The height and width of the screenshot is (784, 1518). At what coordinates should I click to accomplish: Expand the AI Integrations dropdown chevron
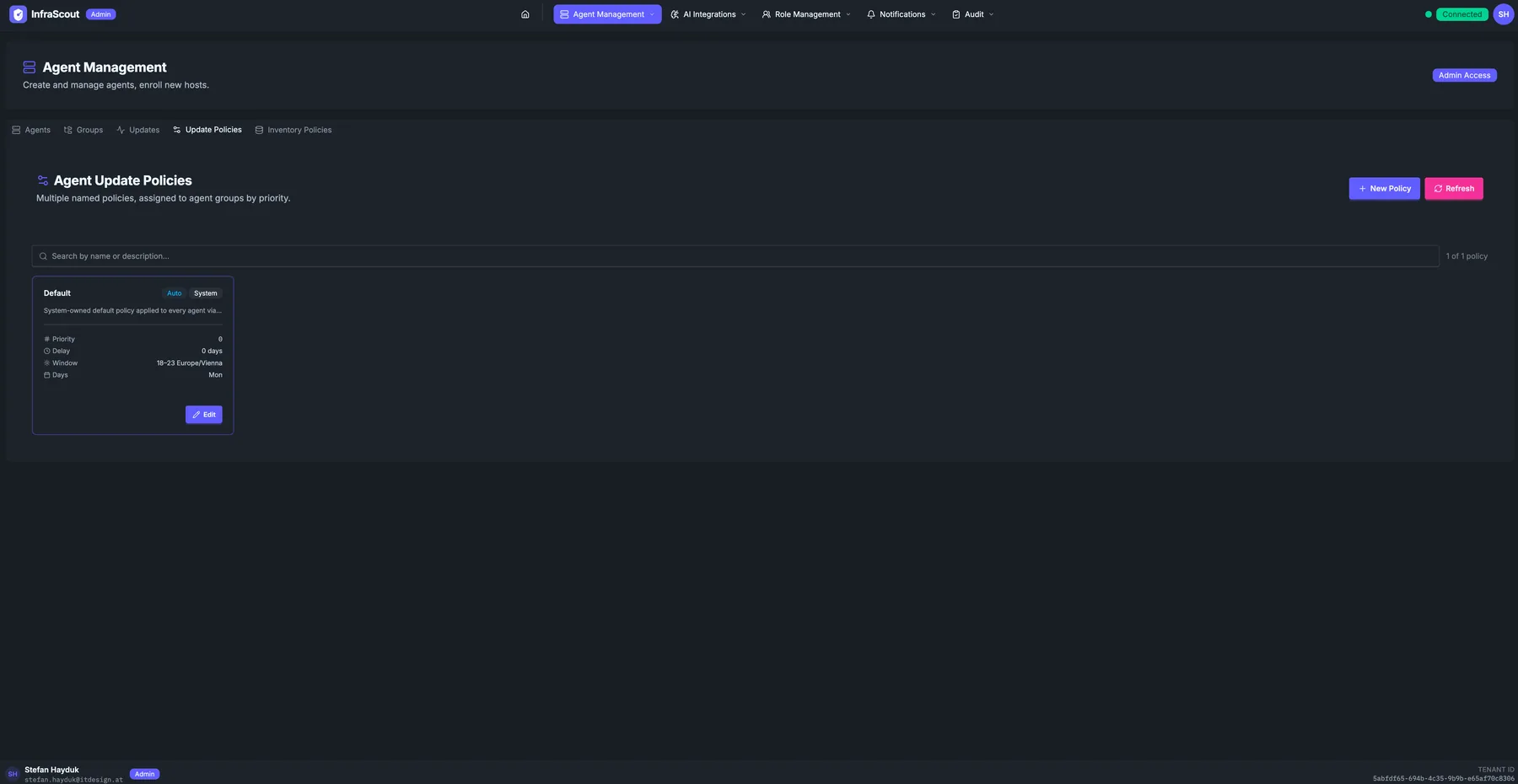pyautogui.click(x=743, y=14)
